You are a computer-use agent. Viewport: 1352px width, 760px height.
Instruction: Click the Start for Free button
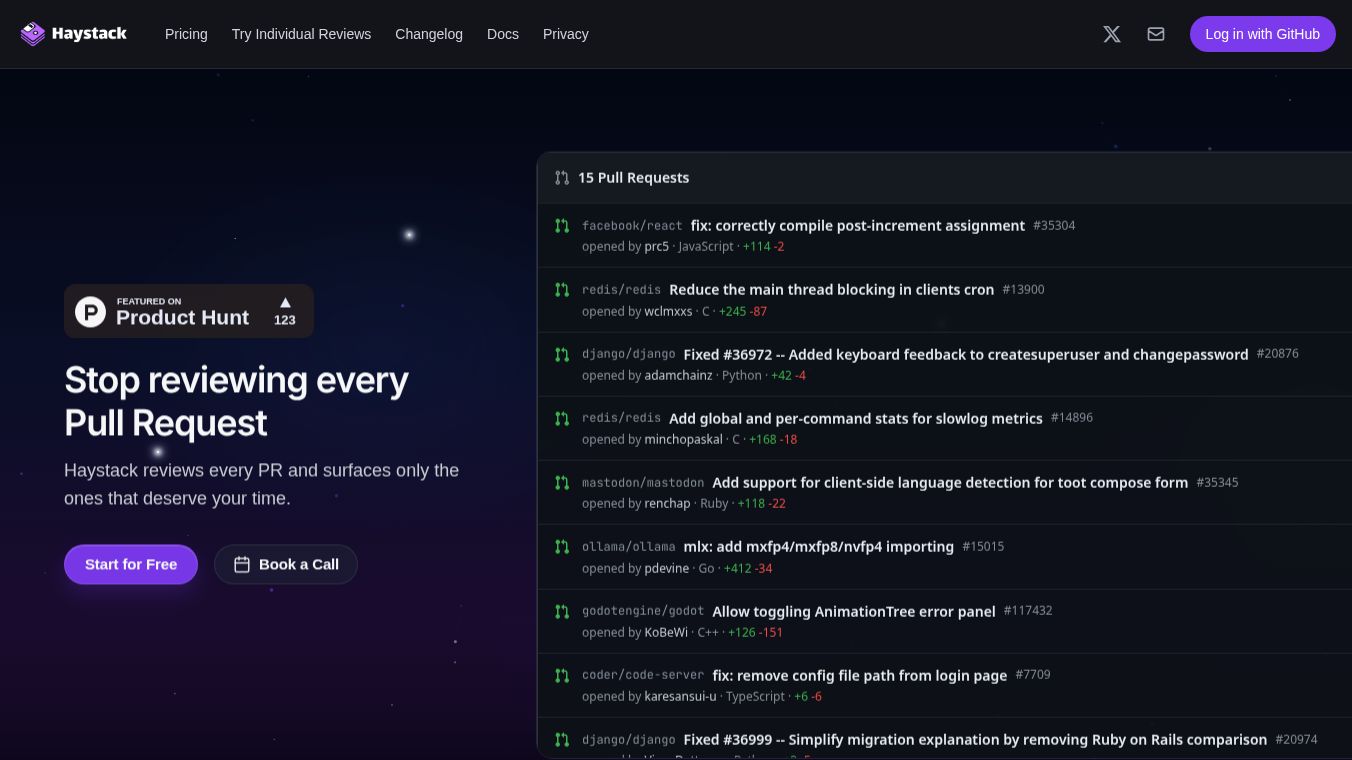click(131, 565)
